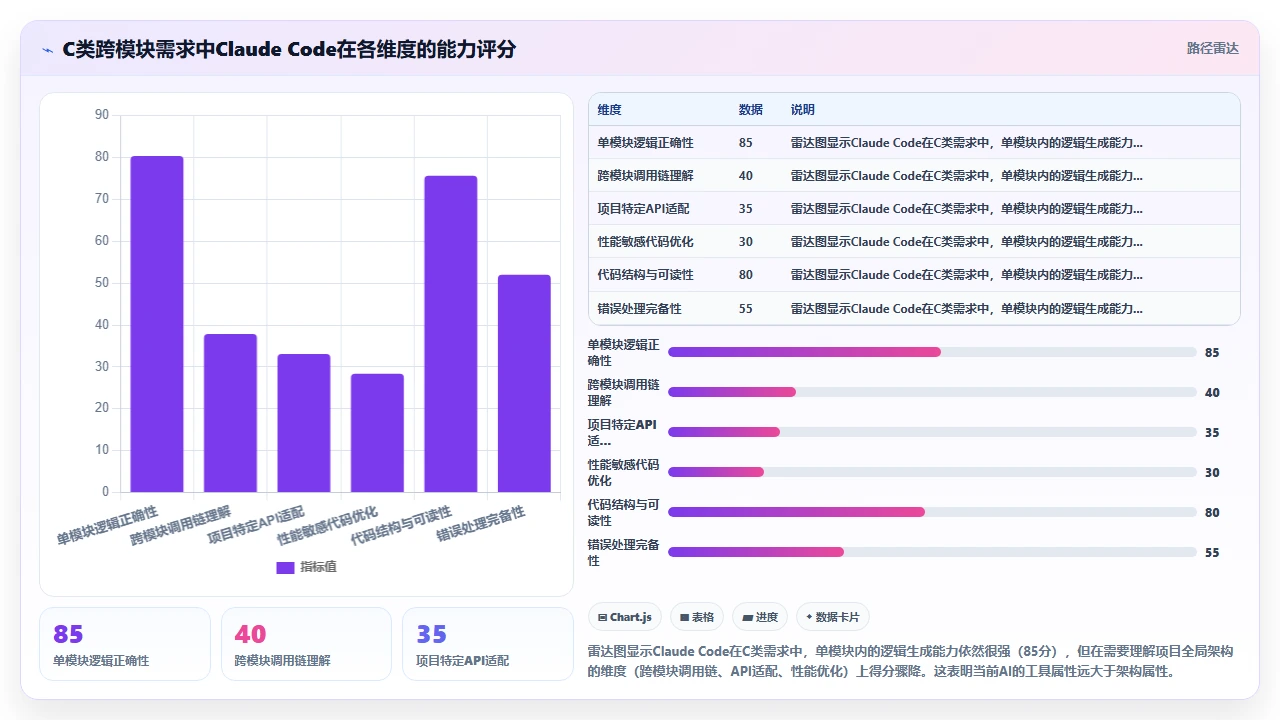Click the x-axis label 错误处理完备性
Image resolution: width=1280 pixels, height=720 pixels.
[482, 524]
